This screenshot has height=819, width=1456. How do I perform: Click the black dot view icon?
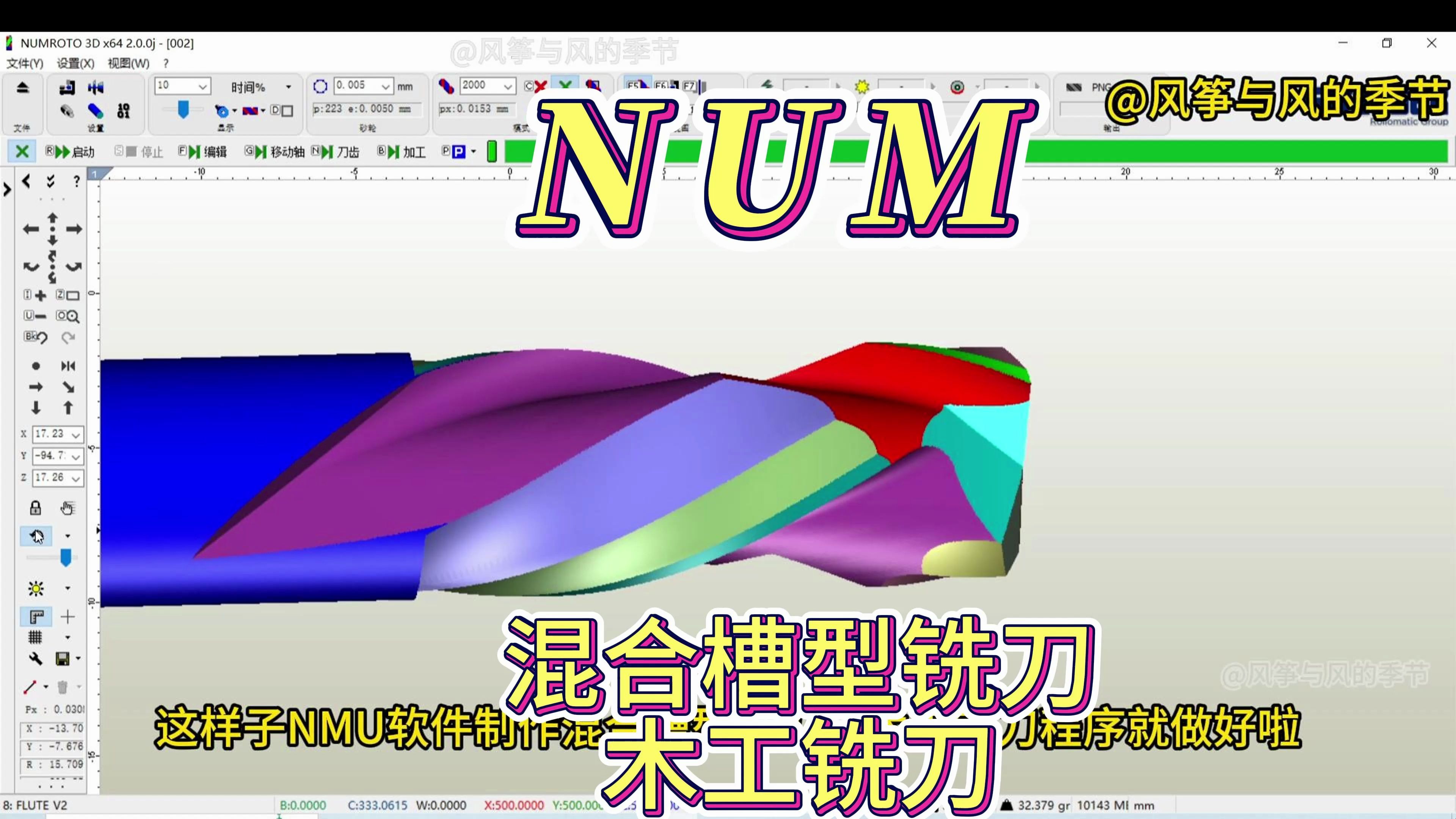point(36,366)
